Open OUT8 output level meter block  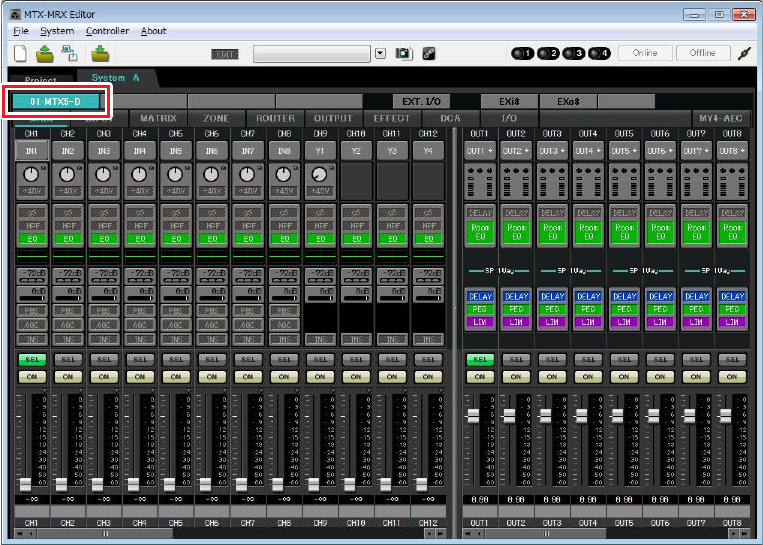(732, 182)
